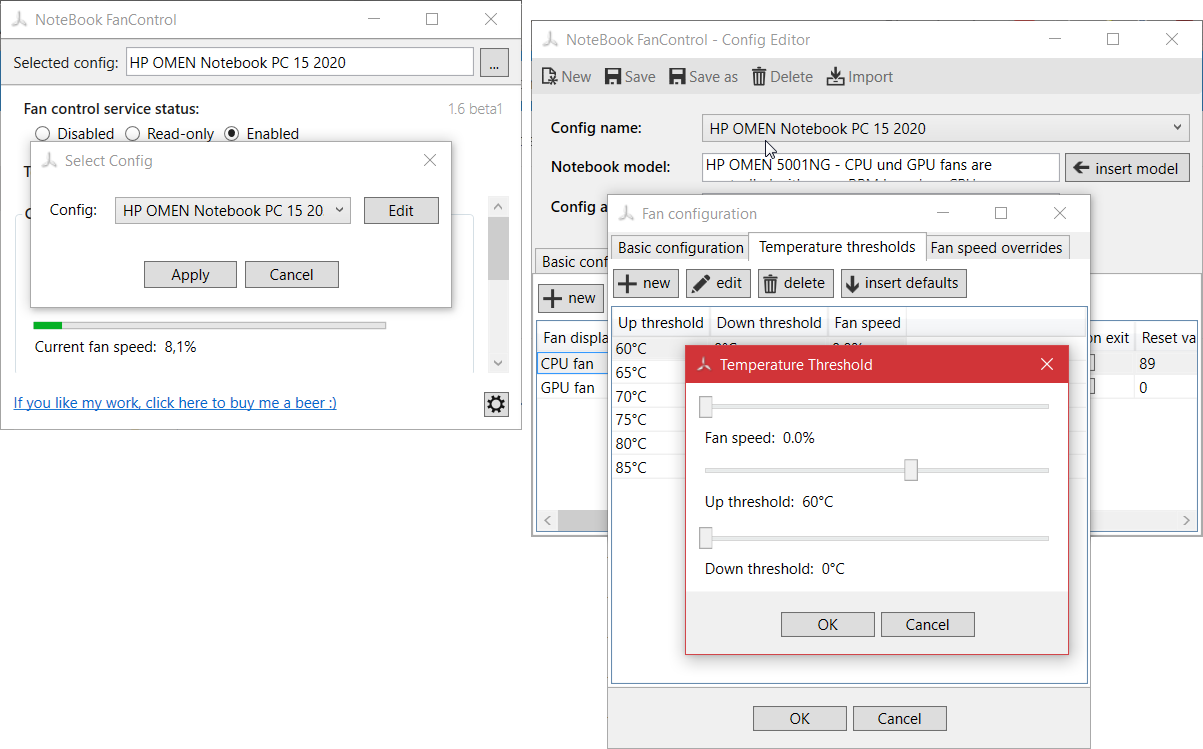This screenshot has width=1203, height=749.
Task: Select GPU fan row in Config Editor
Action: click(573, 387)
